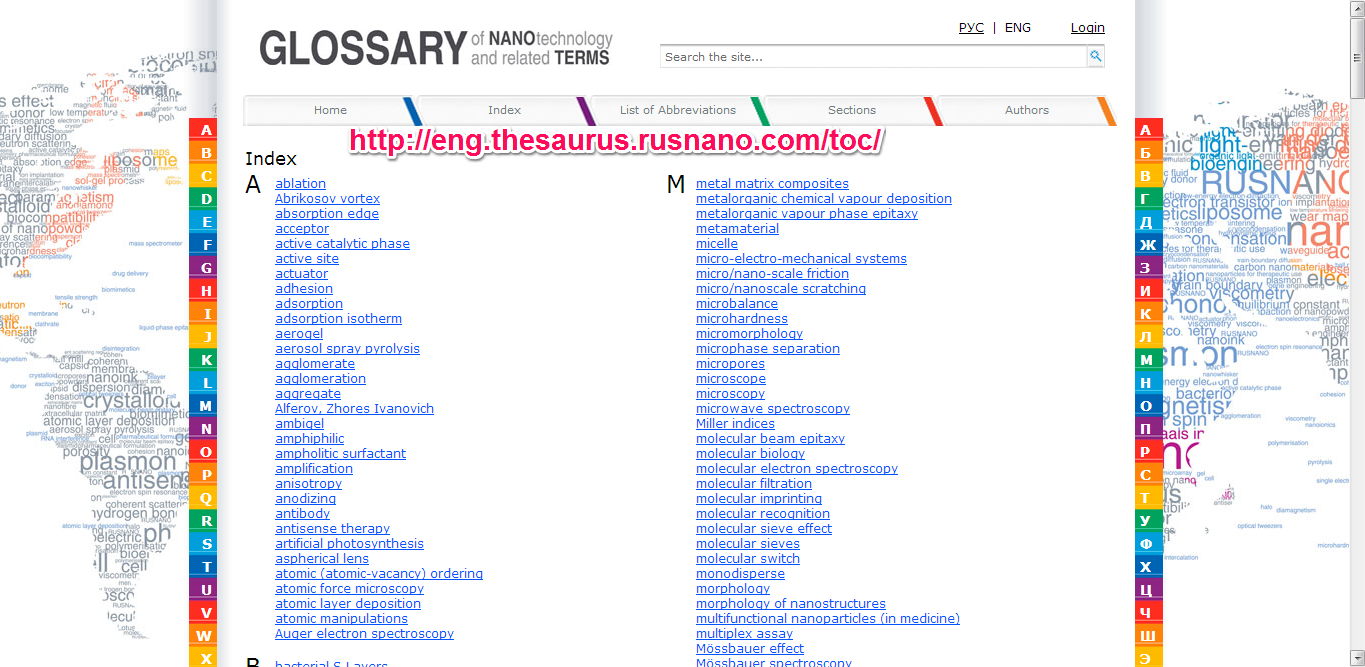Open the 'atomic force microscopy' entry

click(349, 589)
